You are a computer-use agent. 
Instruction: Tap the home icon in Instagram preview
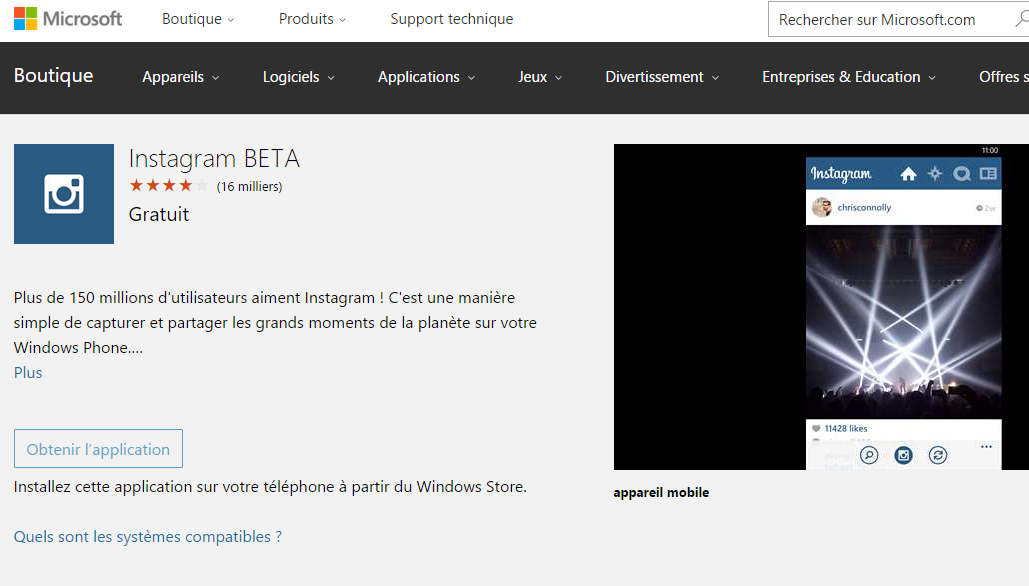908,174
